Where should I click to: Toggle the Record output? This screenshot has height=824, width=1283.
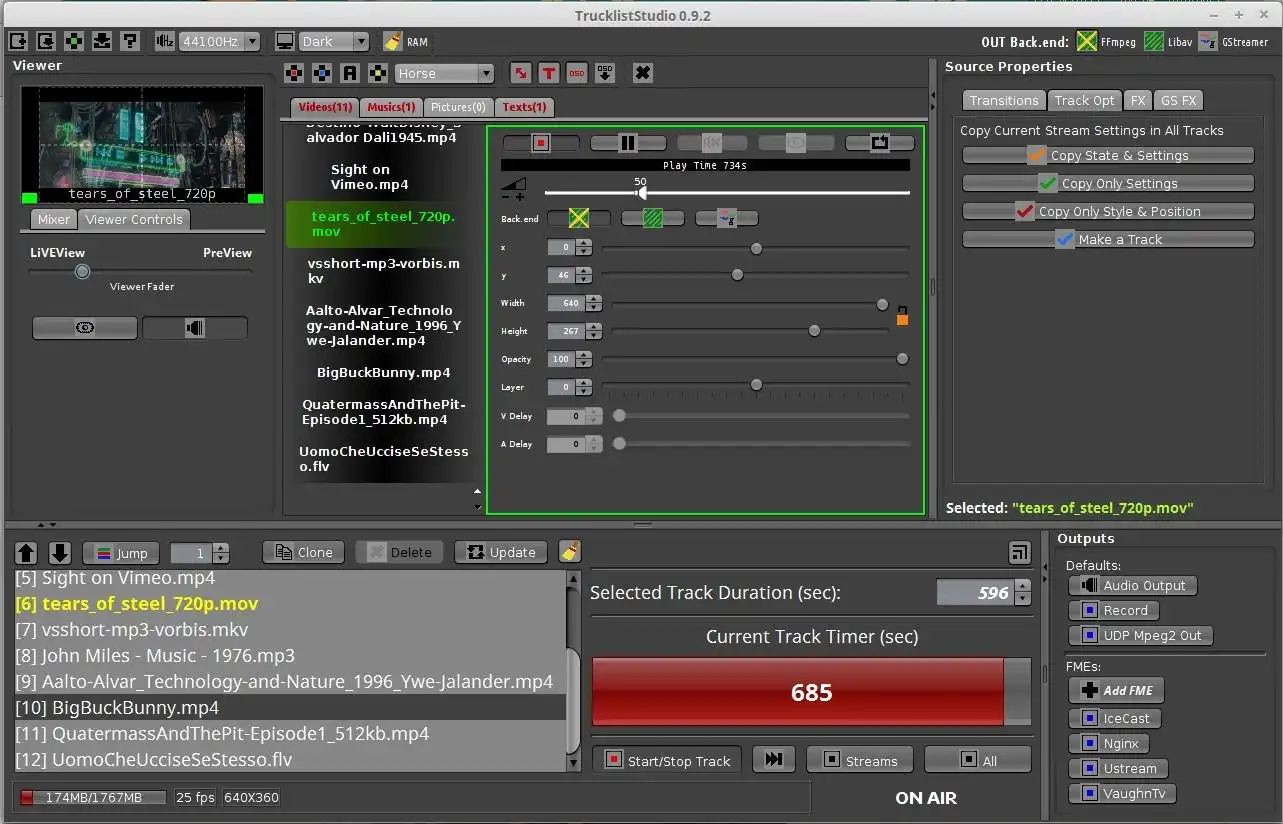coord(1114,610)
